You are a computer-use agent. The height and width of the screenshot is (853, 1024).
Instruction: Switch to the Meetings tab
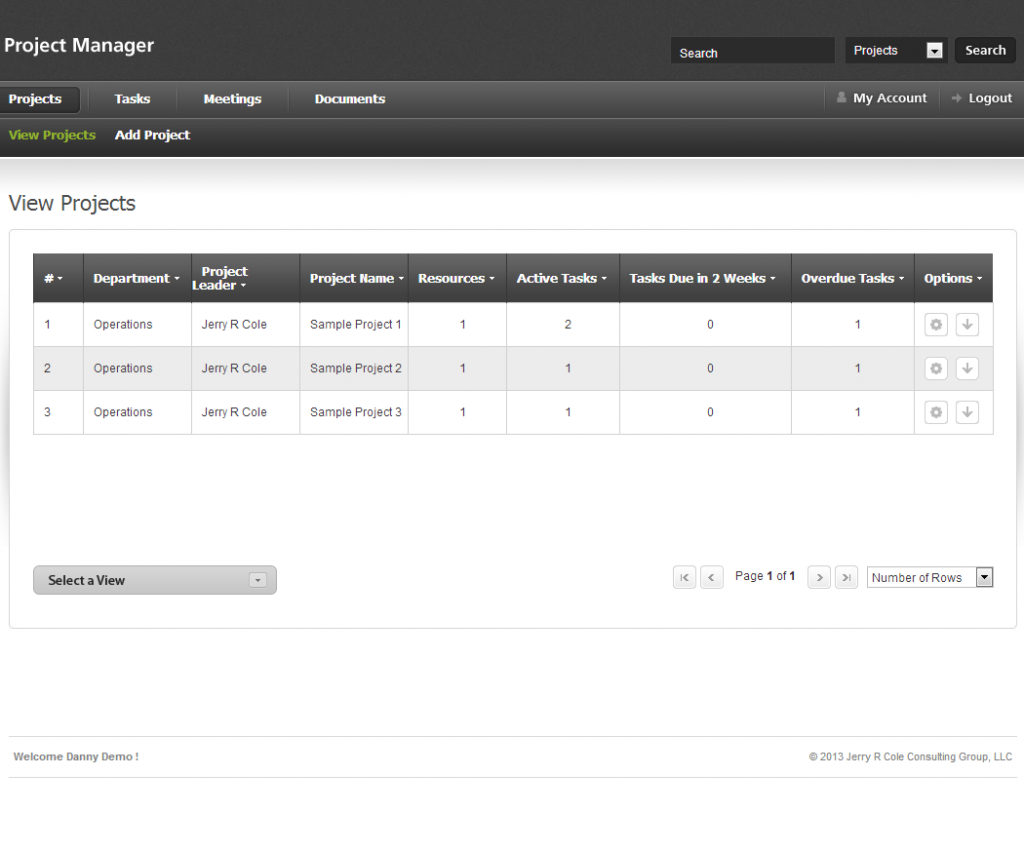coord(232,99)
